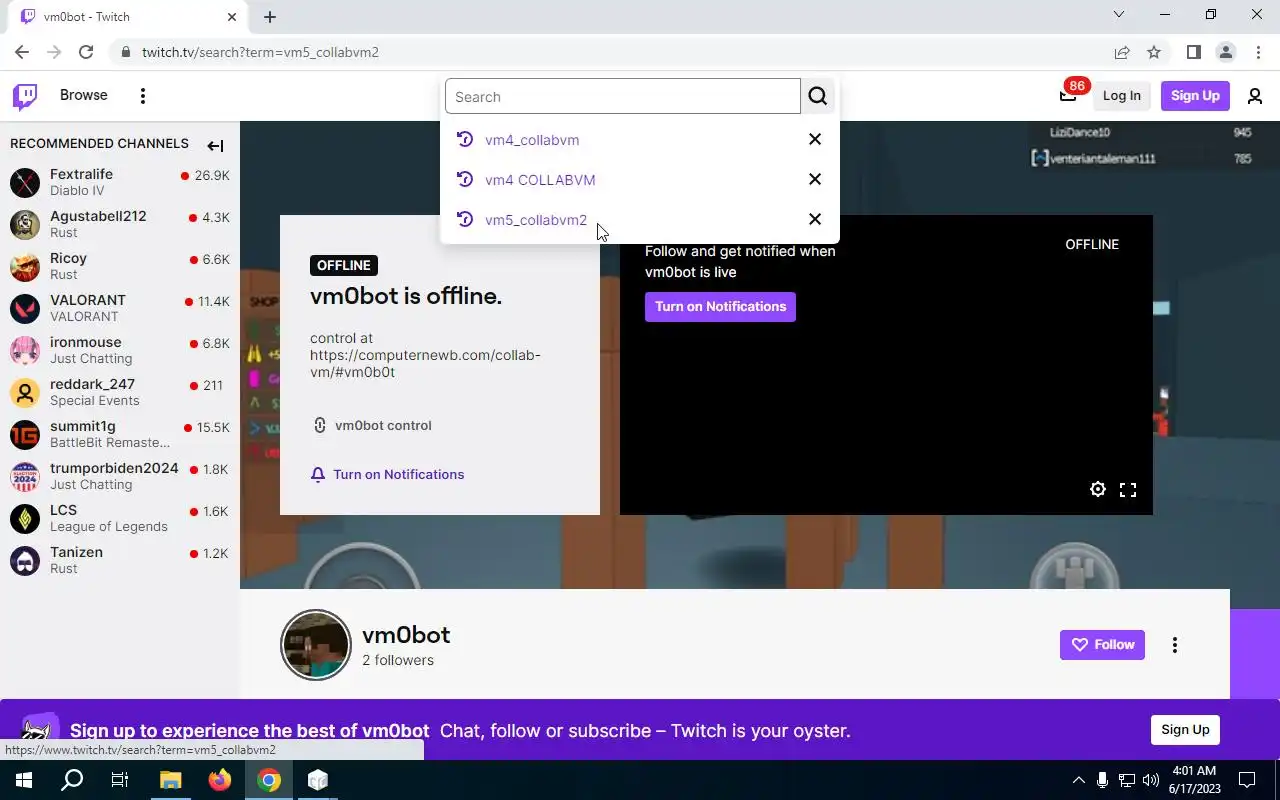The width and height of the screenshot is (1280, 800).
Task: Open the user account icon menu
Action: pos(1255,96)
